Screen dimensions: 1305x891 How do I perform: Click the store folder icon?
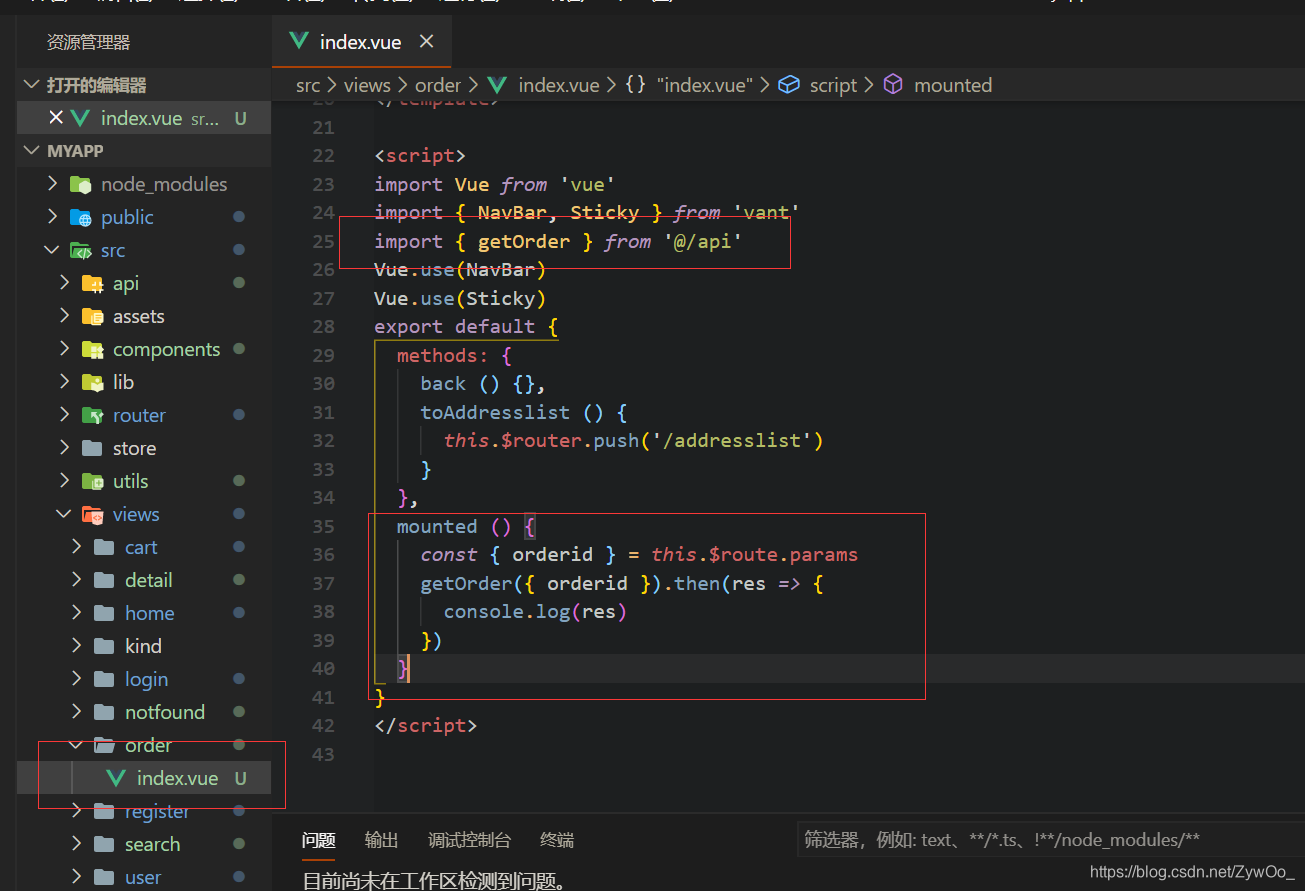[93, 448]
